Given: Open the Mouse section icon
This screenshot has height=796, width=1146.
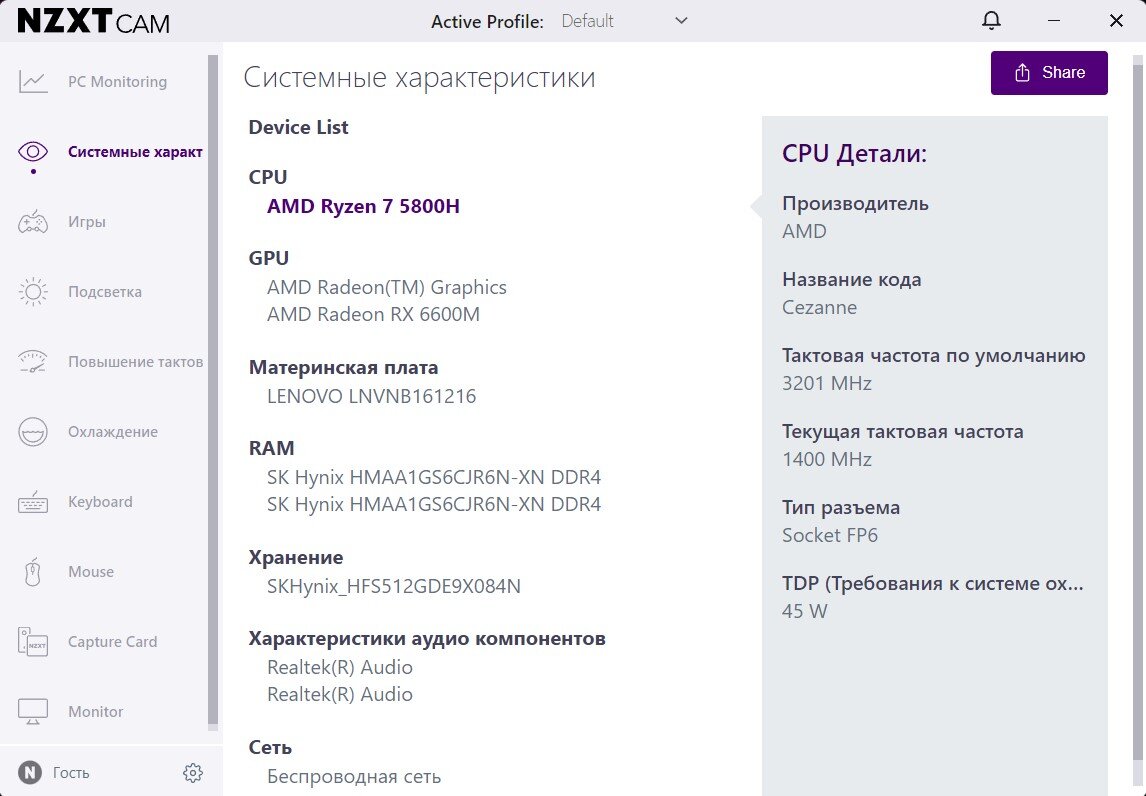Looking at the screenshot, I should pyautogui.click(x=33, y=571).
